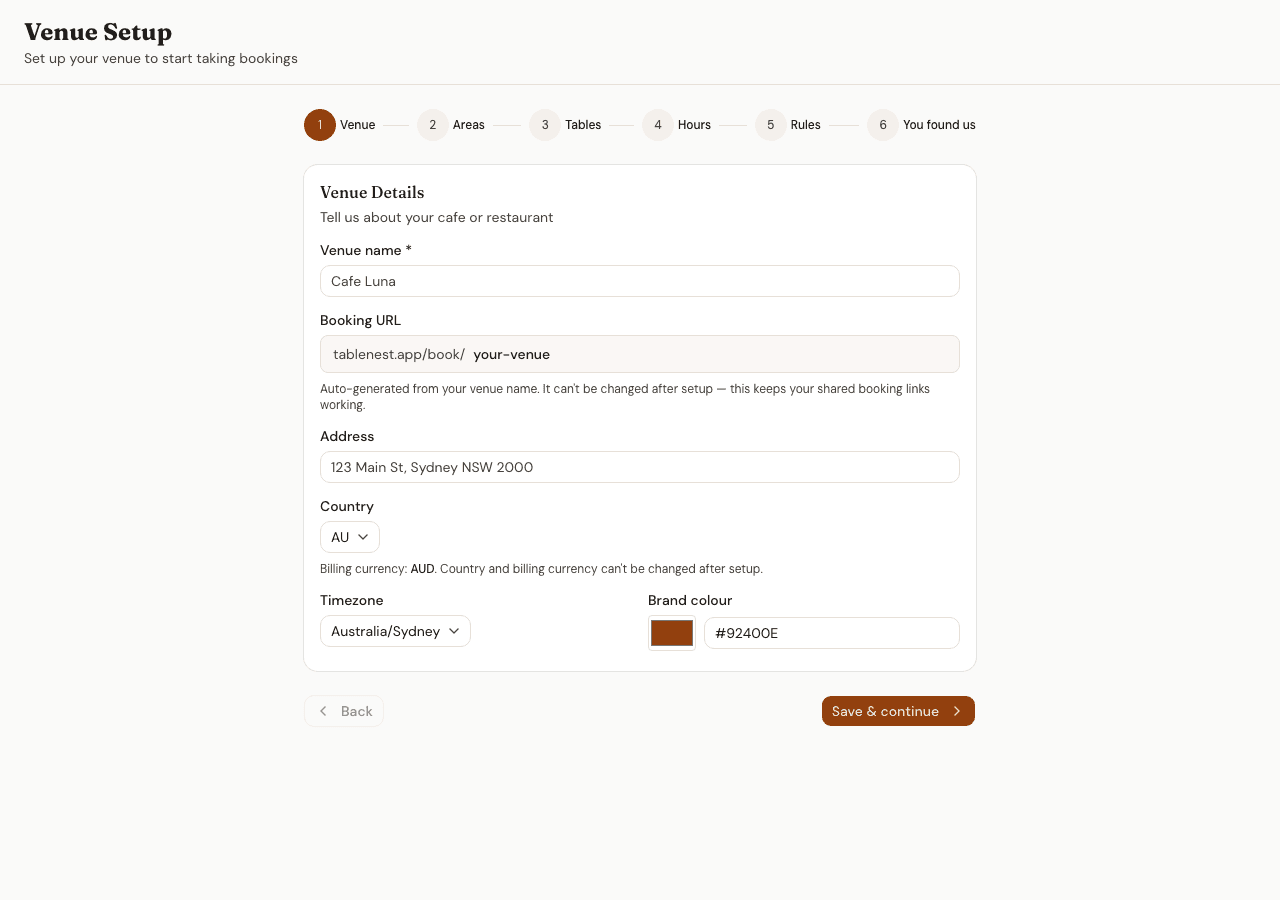The width and height of the screenshot is (1280, 900).
Task: Click the Timezone label
Action: pos(352,600)
